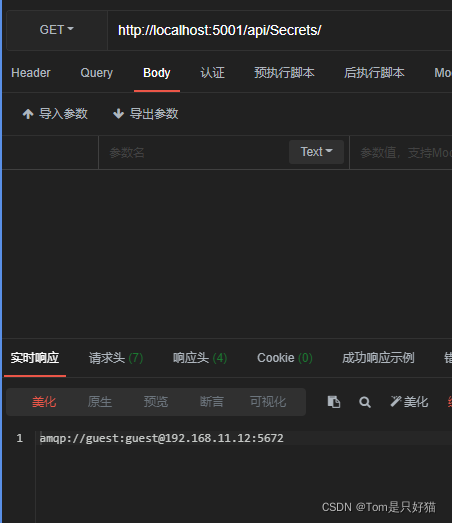Click the amqp://guest:guest@192.168.11.12:5672 response line
This screenshot has width=452, height=523.
coord(162,438)
